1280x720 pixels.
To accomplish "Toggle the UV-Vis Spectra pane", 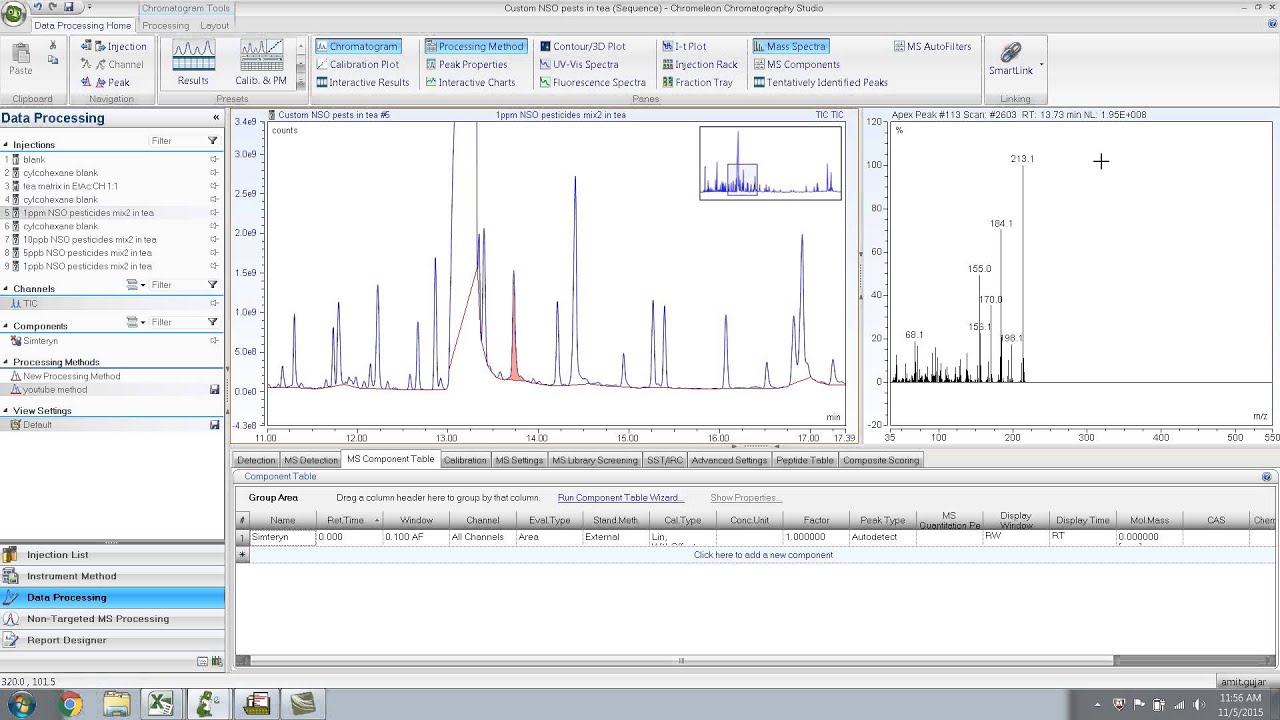I will coord(578,64).
